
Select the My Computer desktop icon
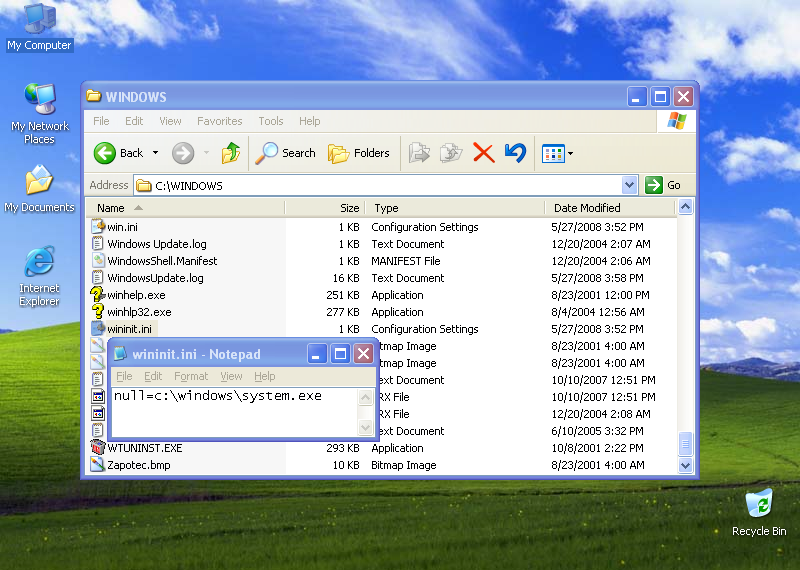[x=39, y=27]
